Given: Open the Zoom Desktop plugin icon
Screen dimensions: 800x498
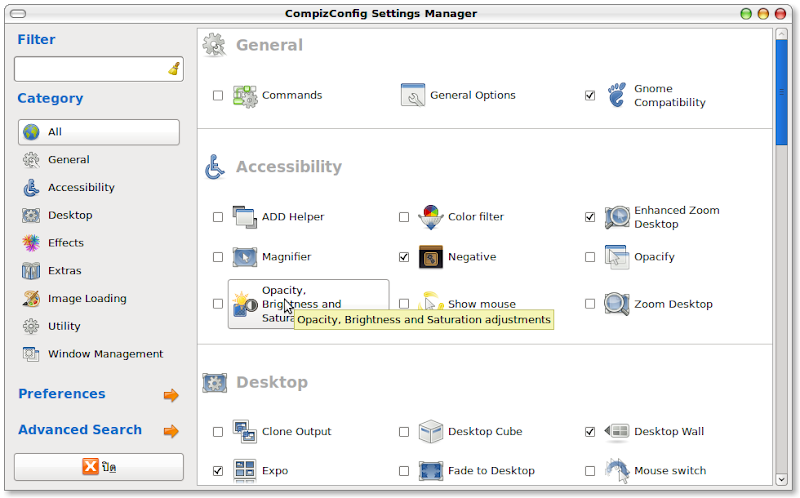Looking at the screenshot, I should pos(617,304).
